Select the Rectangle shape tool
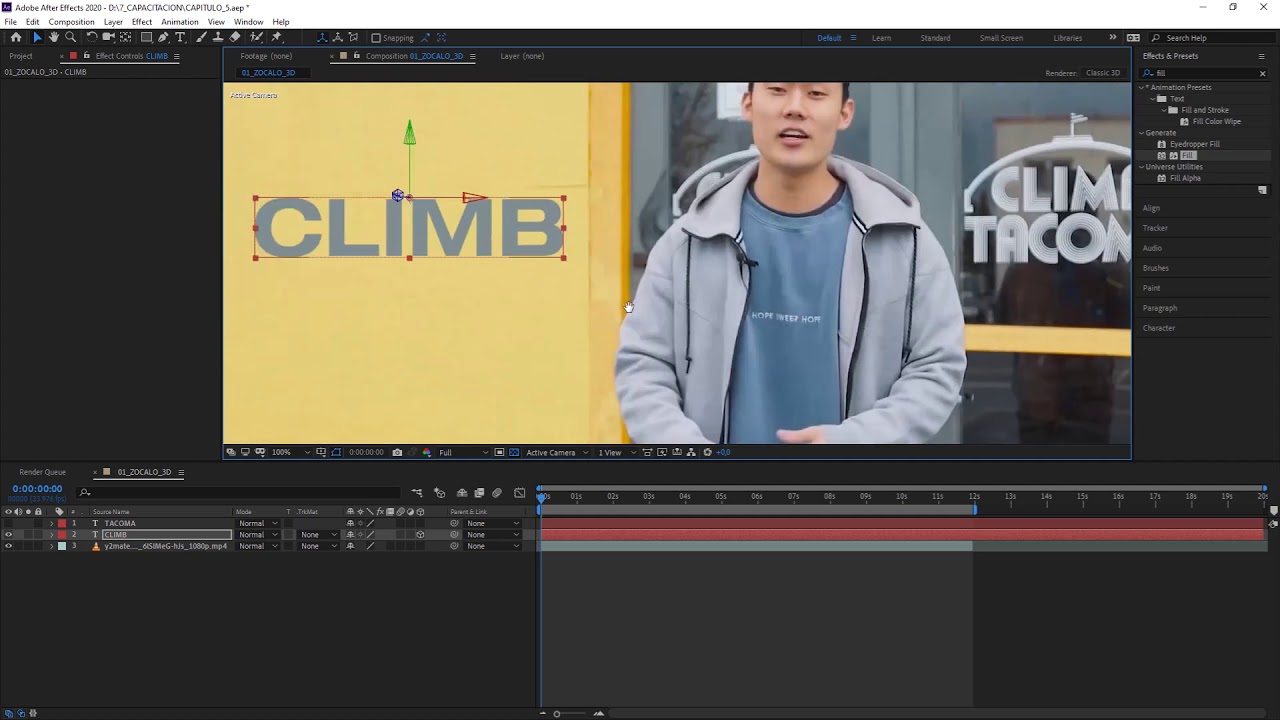This screenshot has height=720, width=1280. 146,37
